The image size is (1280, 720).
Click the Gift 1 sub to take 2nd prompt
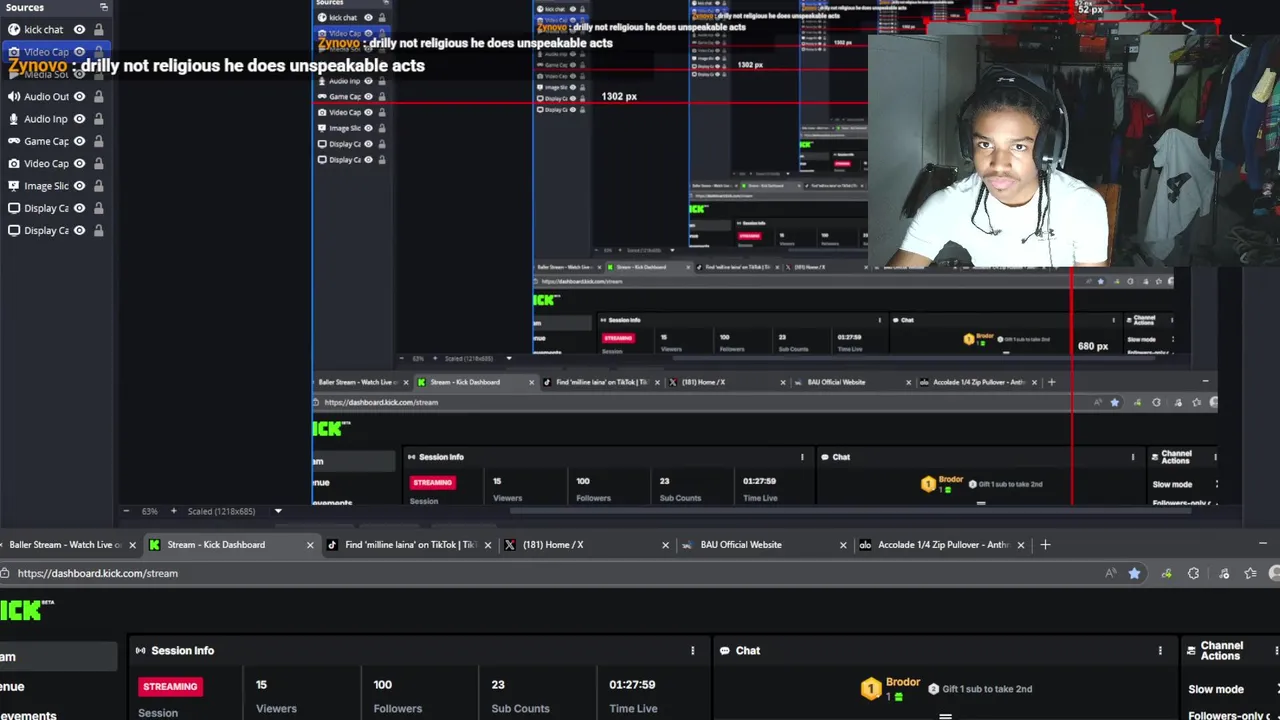point(987,689)
